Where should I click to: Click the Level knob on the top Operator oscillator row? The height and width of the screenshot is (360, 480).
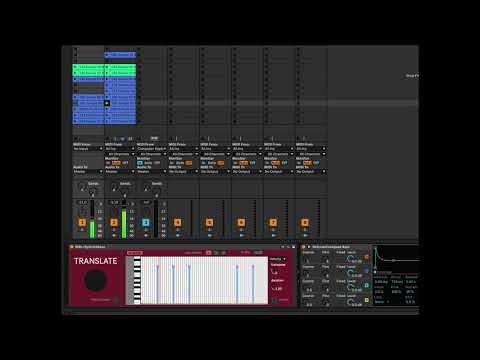[x=350, y=258]
